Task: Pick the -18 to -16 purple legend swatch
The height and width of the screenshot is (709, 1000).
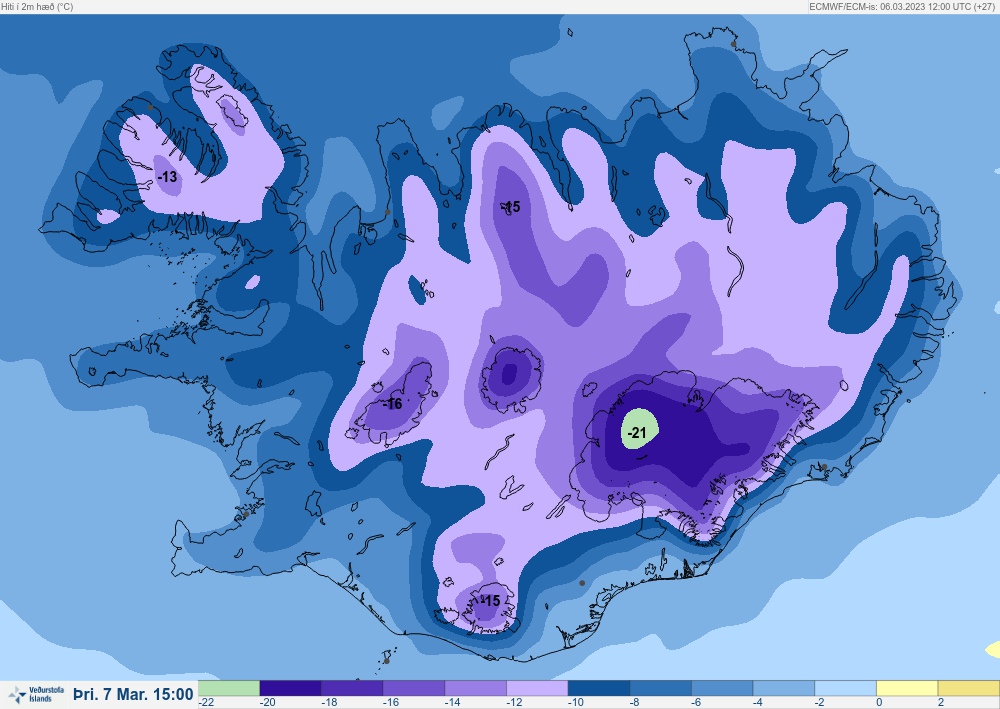Action: point(352,688)
